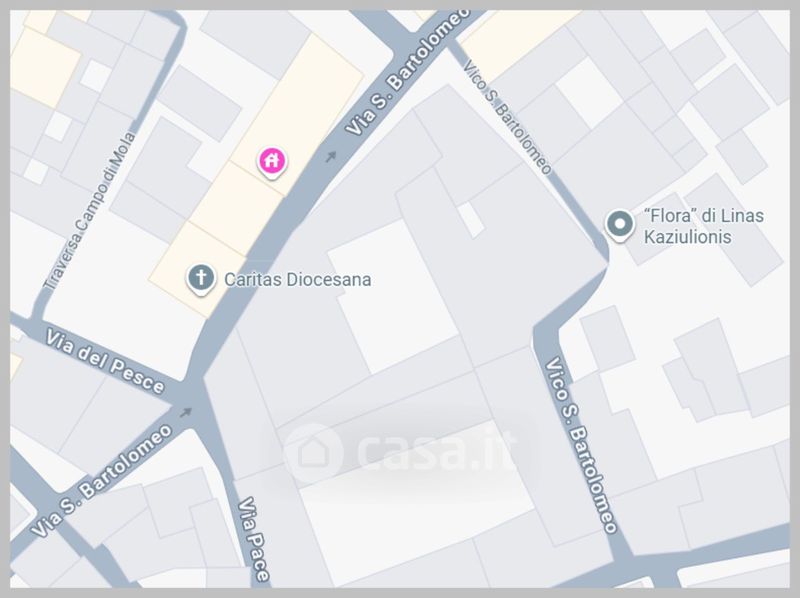Click the upper Via S. Bartolomeo label
800x598 pixels.
coord(407,73)
